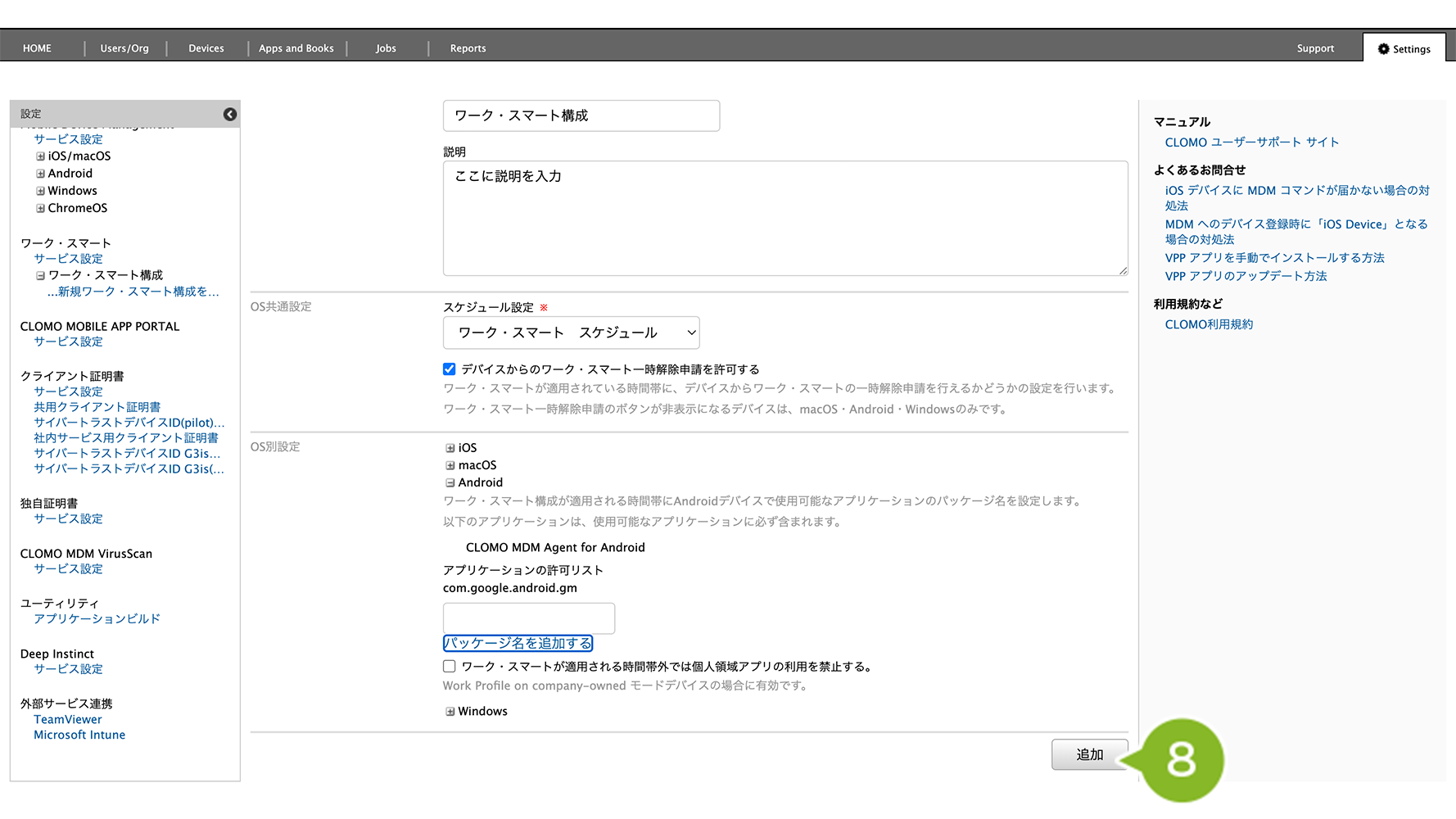Expand Android plus icon in sidebar
Viewport: 1456px width, 819px height.
tap(40, 174)
